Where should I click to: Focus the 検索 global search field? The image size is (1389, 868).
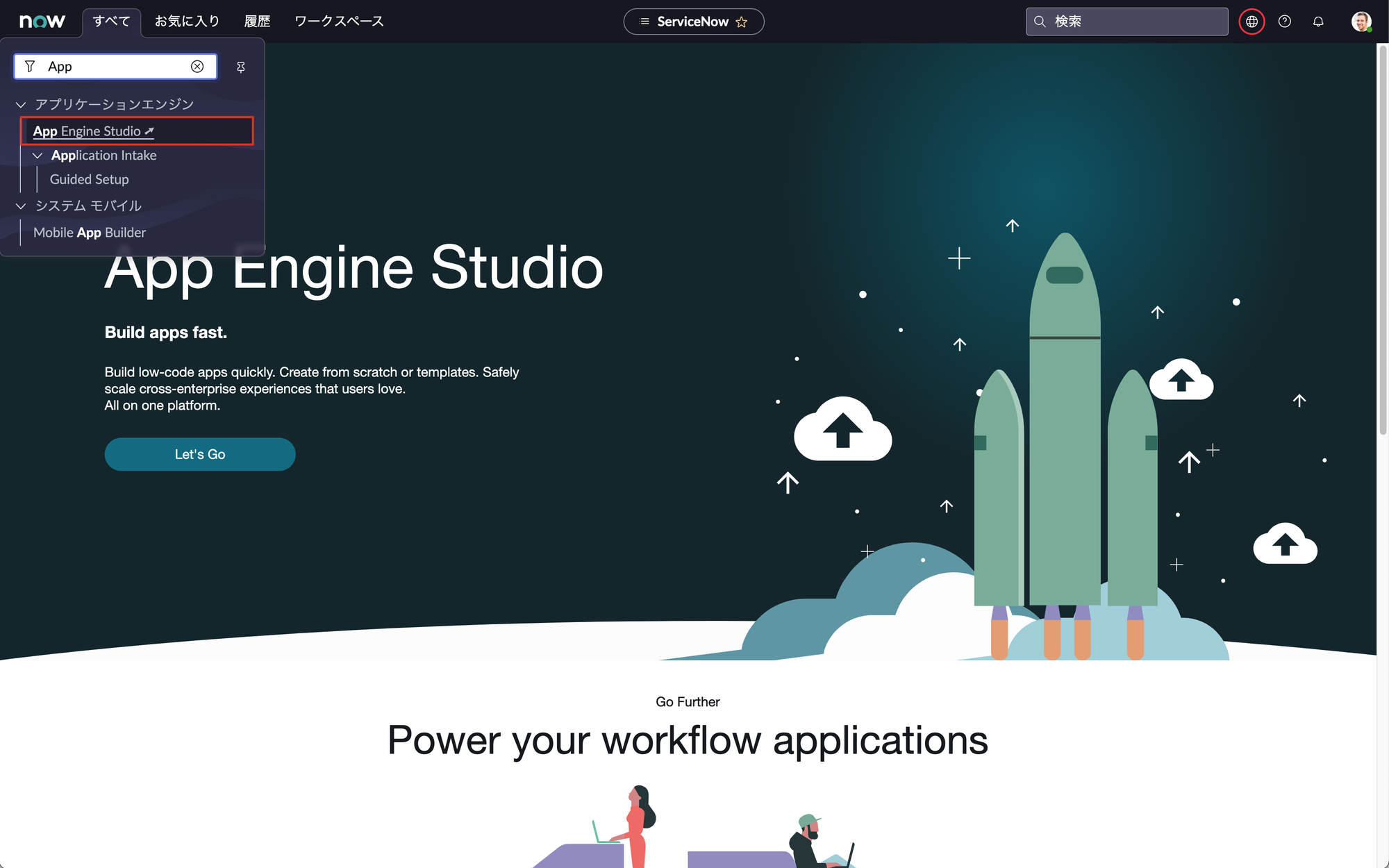[1126, 22]
